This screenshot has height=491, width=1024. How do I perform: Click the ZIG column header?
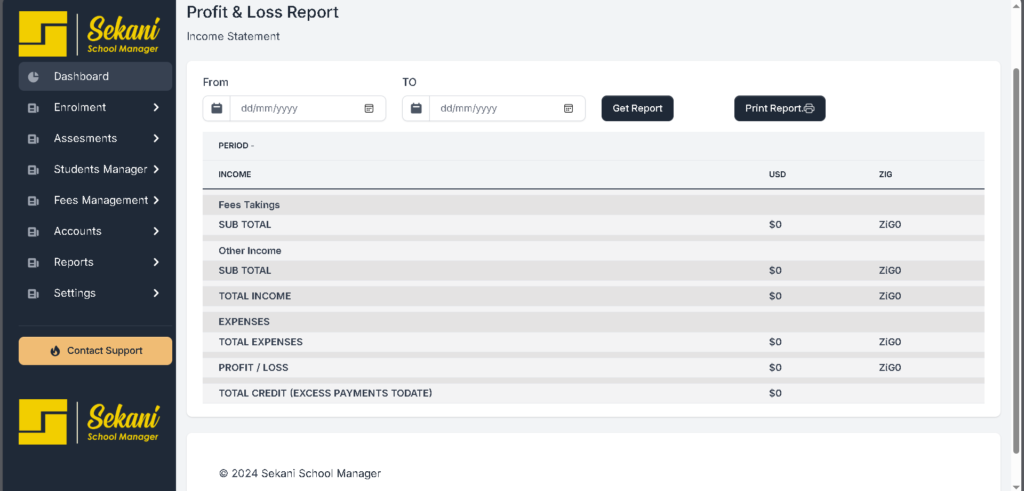pyautogui.click(x=886, y=175)
